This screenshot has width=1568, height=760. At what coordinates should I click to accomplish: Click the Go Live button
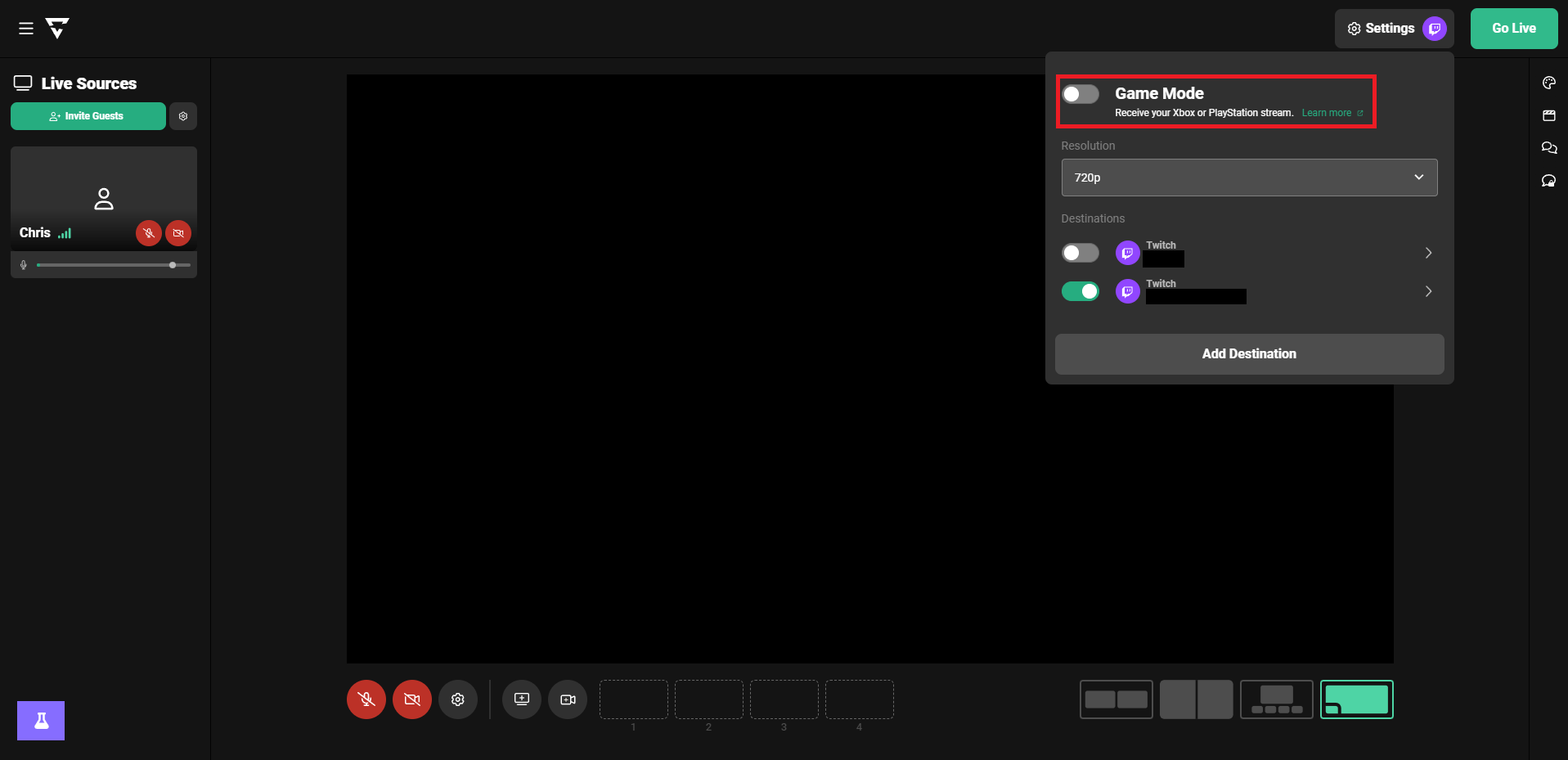(x=1514, y=29)
